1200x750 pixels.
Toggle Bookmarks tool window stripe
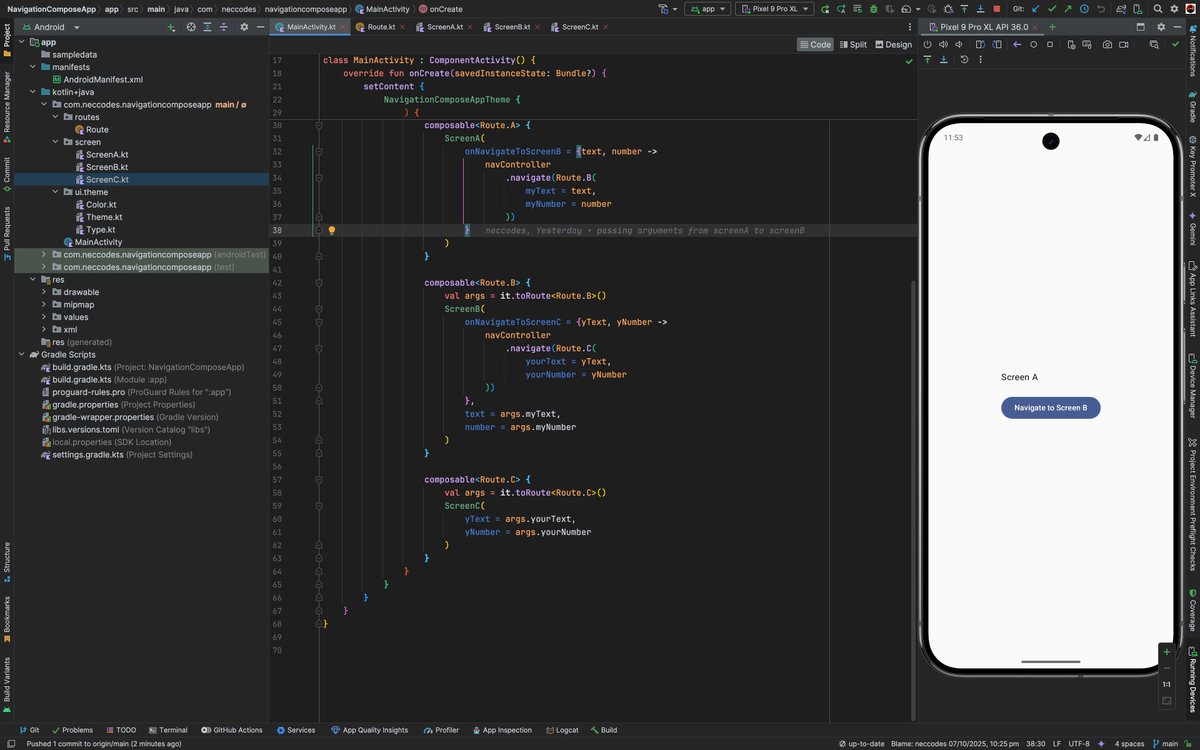pos(7,619)
